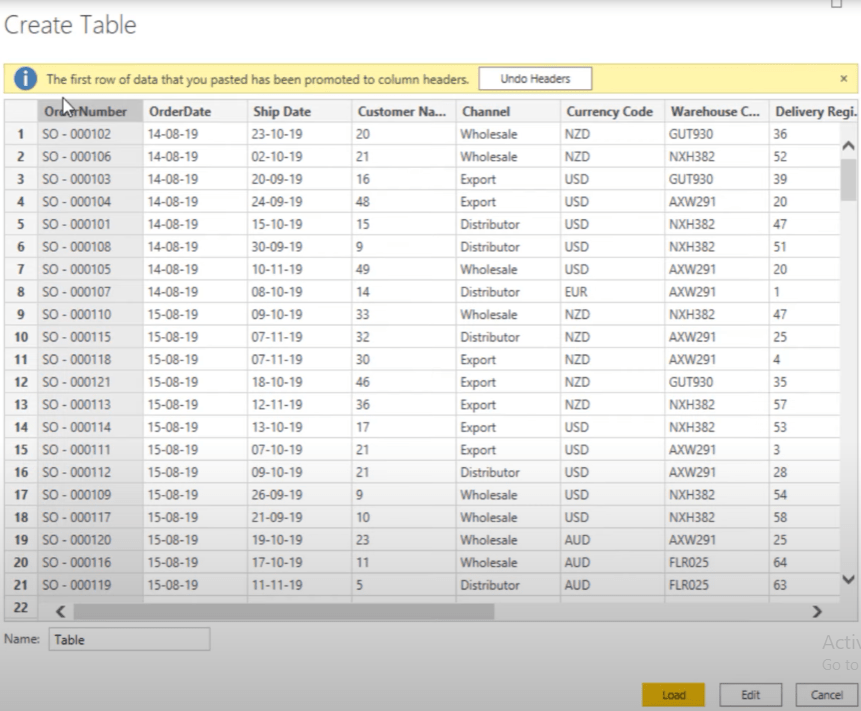Select row number 15 header
This screenshot has width=861, height=711.
pos(21,449)
